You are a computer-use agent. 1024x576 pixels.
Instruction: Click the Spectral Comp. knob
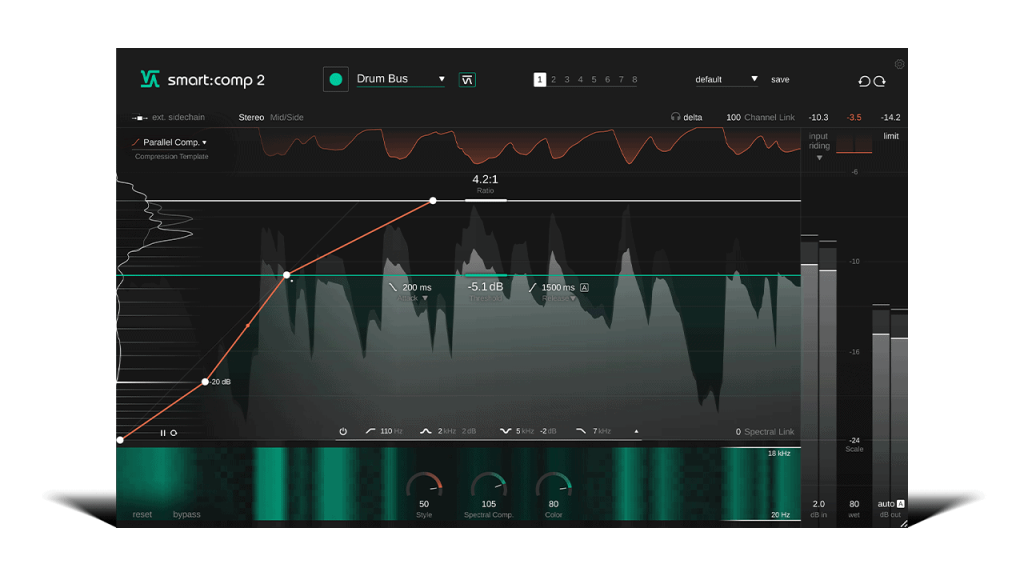point(488,486)
